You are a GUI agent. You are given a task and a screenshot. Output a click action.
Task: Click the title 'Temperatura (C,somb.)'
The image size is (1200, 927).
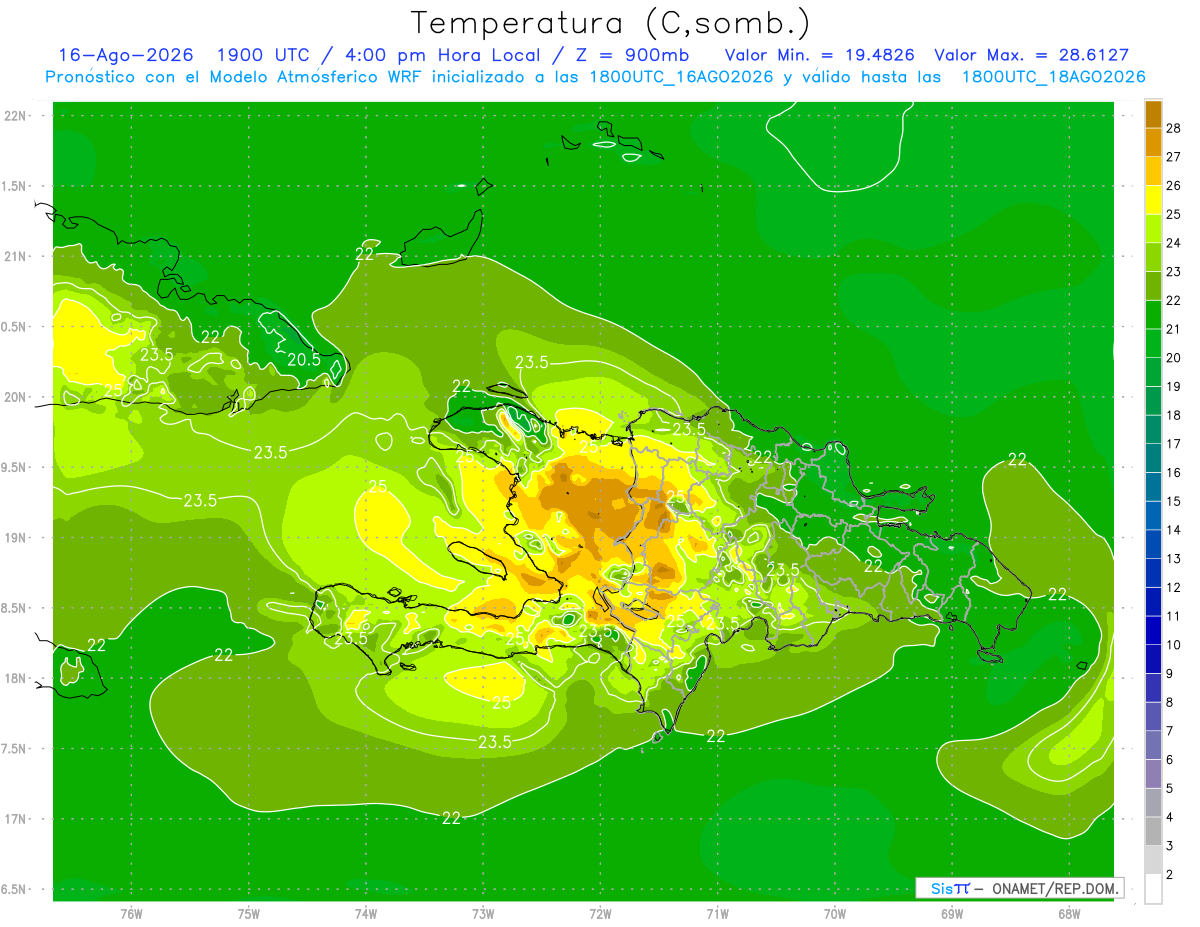point(611,24)
